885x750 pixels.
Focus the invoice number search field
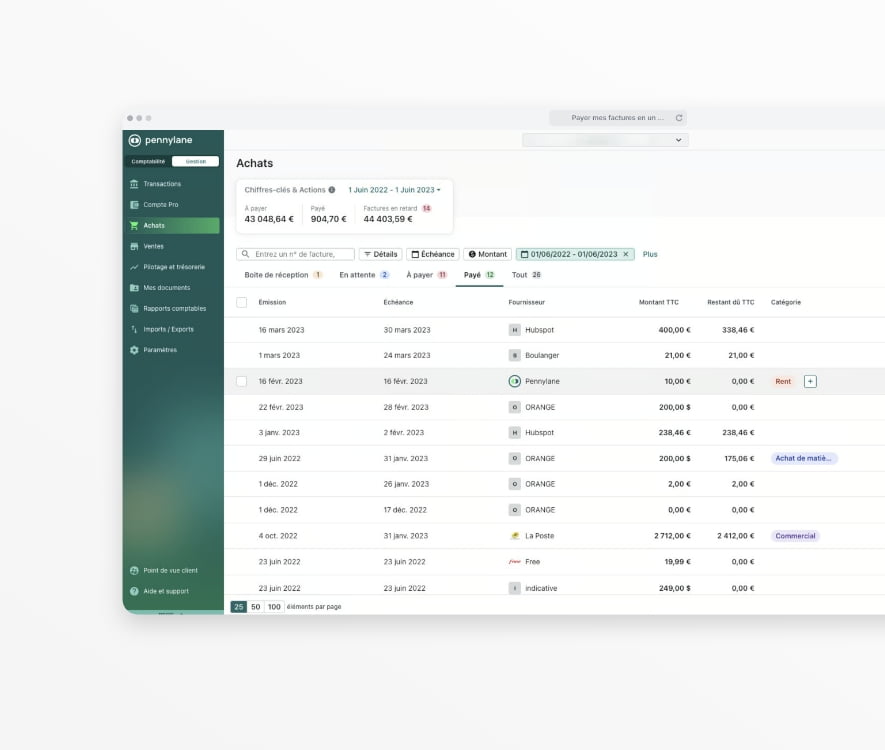(x=296, y=255)
